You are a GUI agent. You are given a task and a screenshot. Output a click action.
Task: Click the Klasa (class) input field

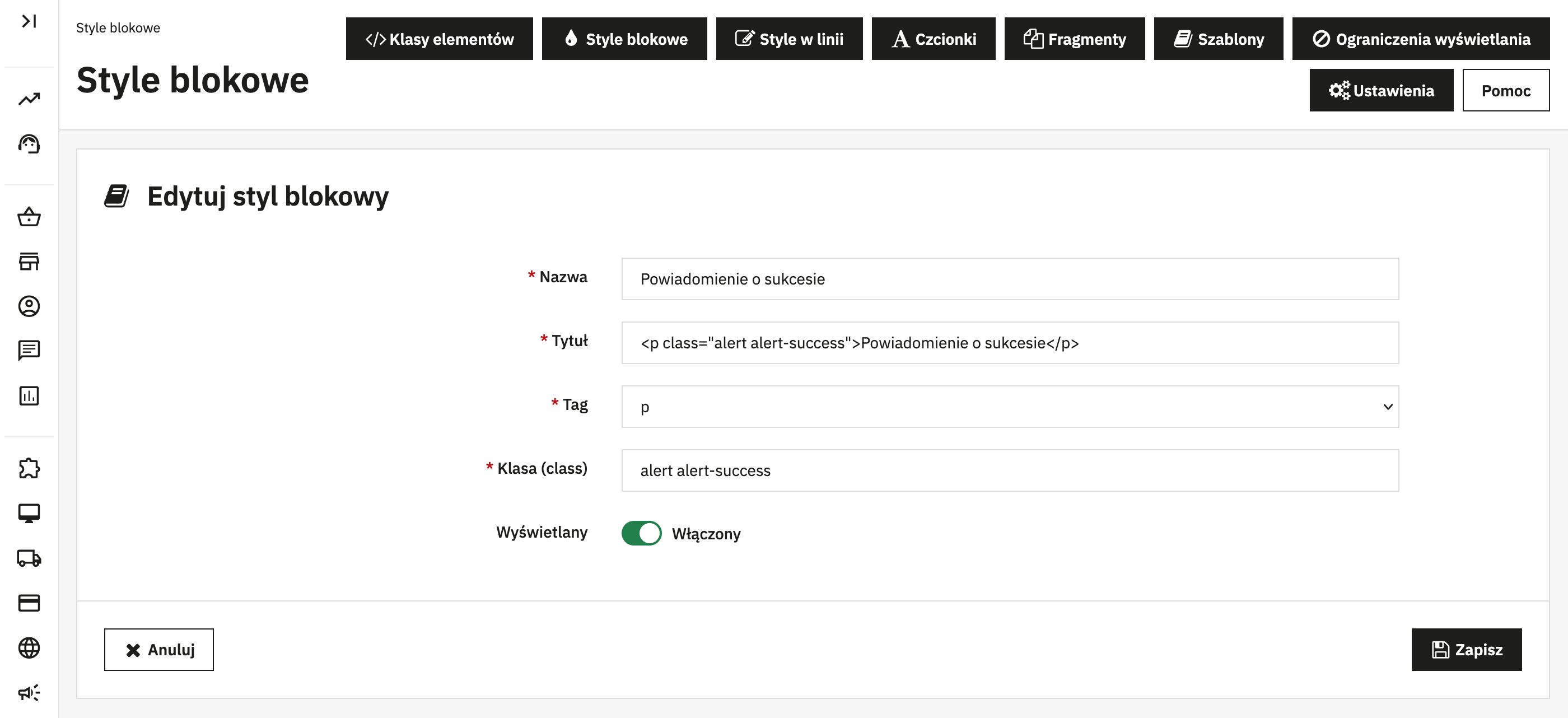tap(1009, 470)
